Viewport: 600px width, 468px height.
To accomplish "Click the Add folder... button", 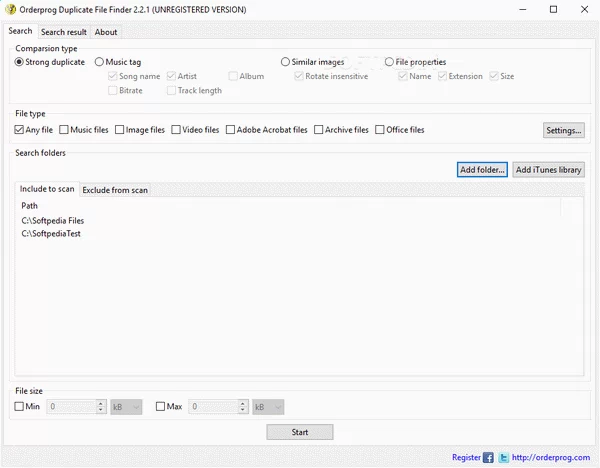I will tap(482, 170).
